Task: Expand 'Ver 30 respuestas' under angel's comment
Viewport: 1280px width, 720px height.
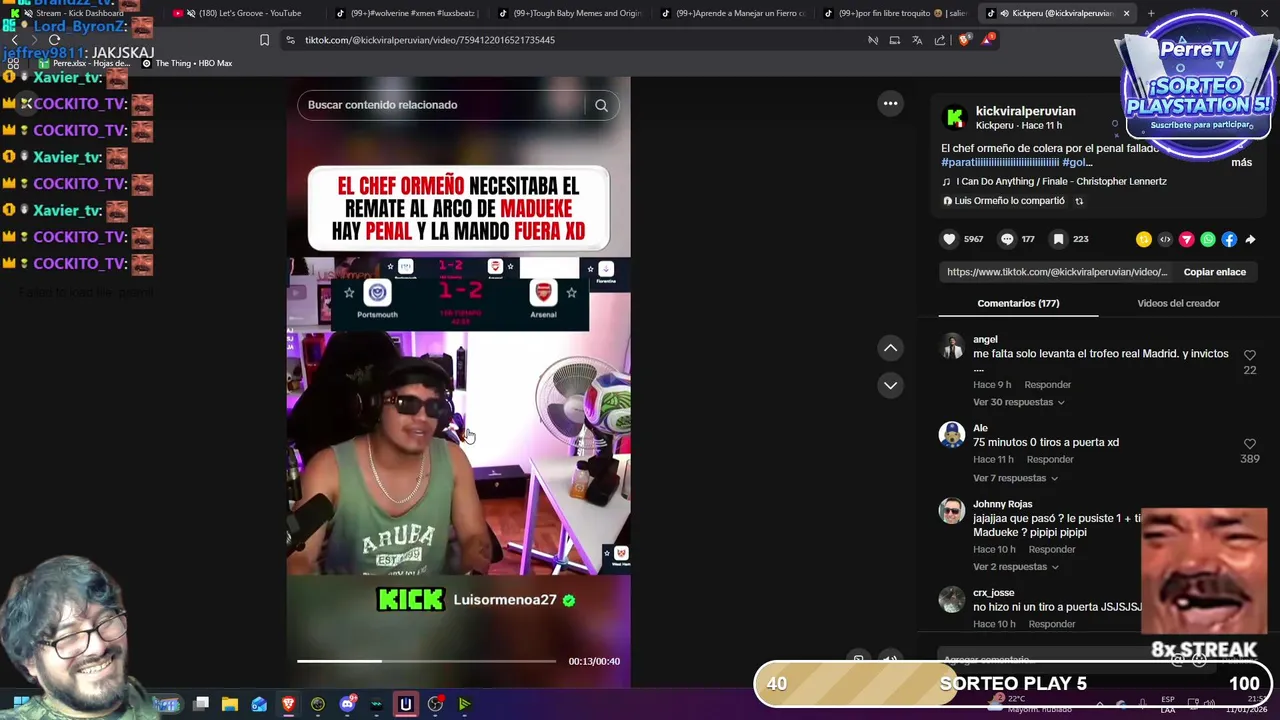Action: (x=1019, y=402)
